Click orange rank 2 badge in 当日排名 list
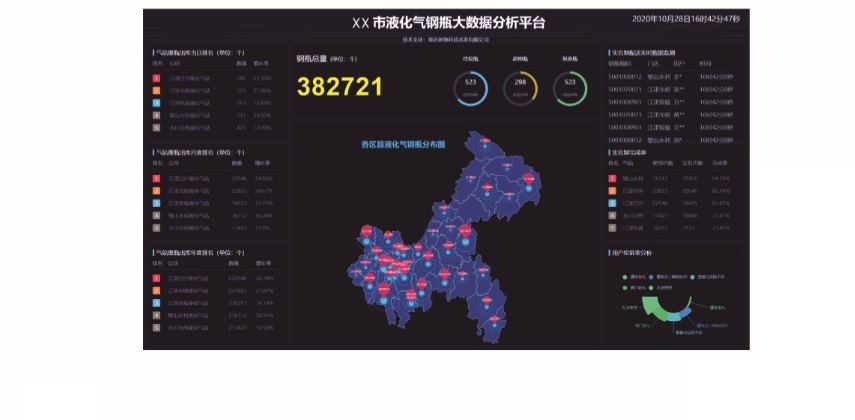 156,91
